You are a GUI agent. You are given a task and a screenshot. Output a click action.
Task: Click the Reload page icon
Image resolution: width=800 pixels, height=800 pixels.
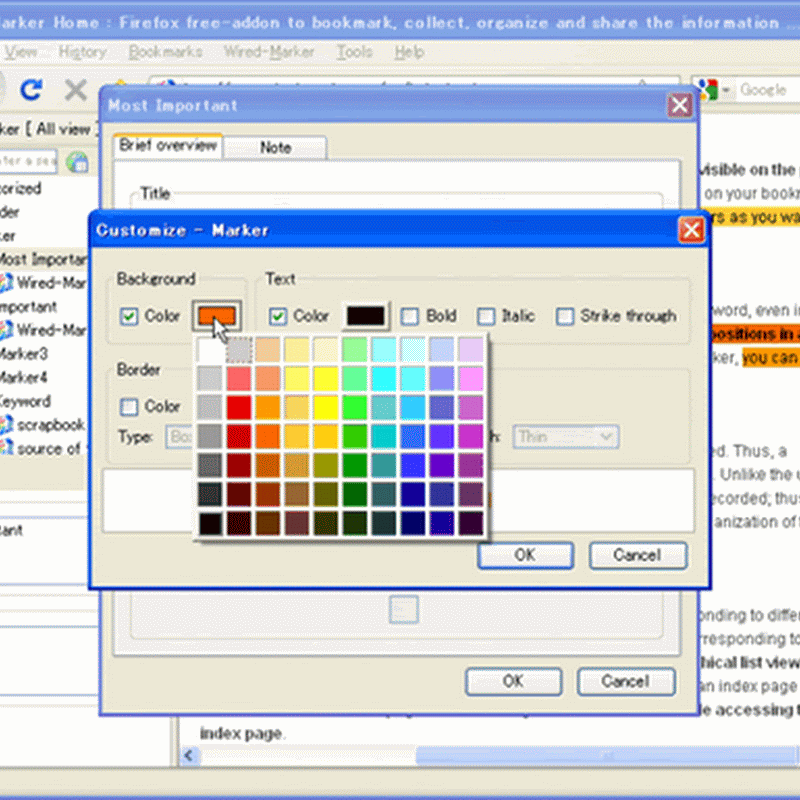click(x=31, y=91)
